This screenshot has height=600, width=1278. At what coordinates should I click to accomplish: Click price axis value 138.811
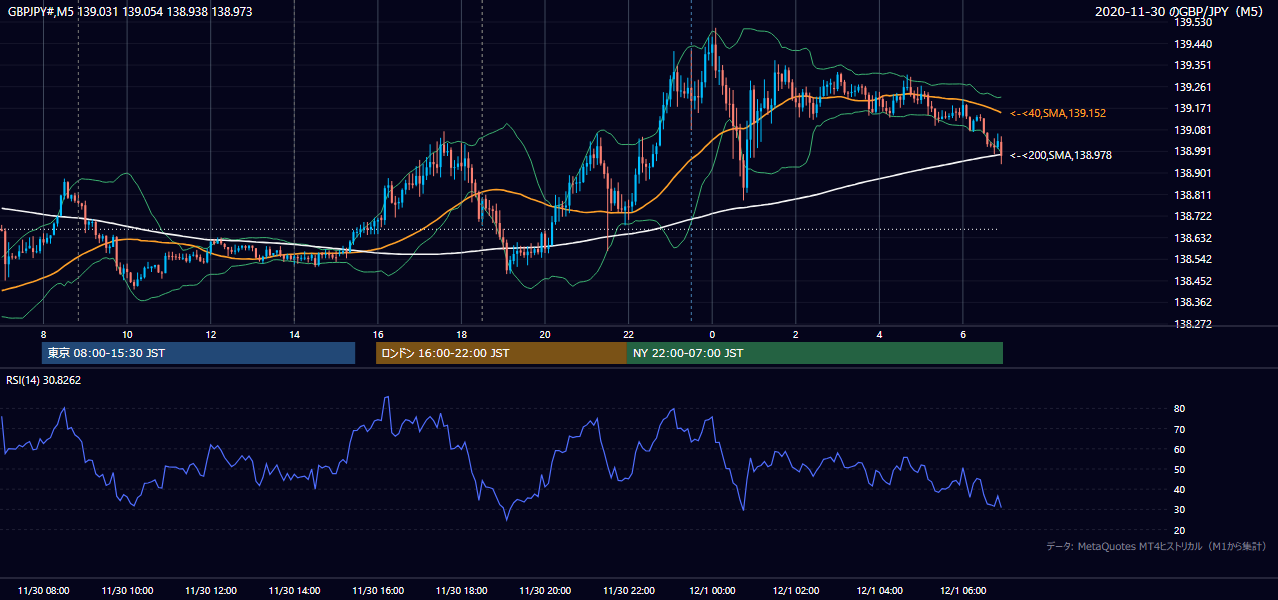click(1194, 195)
